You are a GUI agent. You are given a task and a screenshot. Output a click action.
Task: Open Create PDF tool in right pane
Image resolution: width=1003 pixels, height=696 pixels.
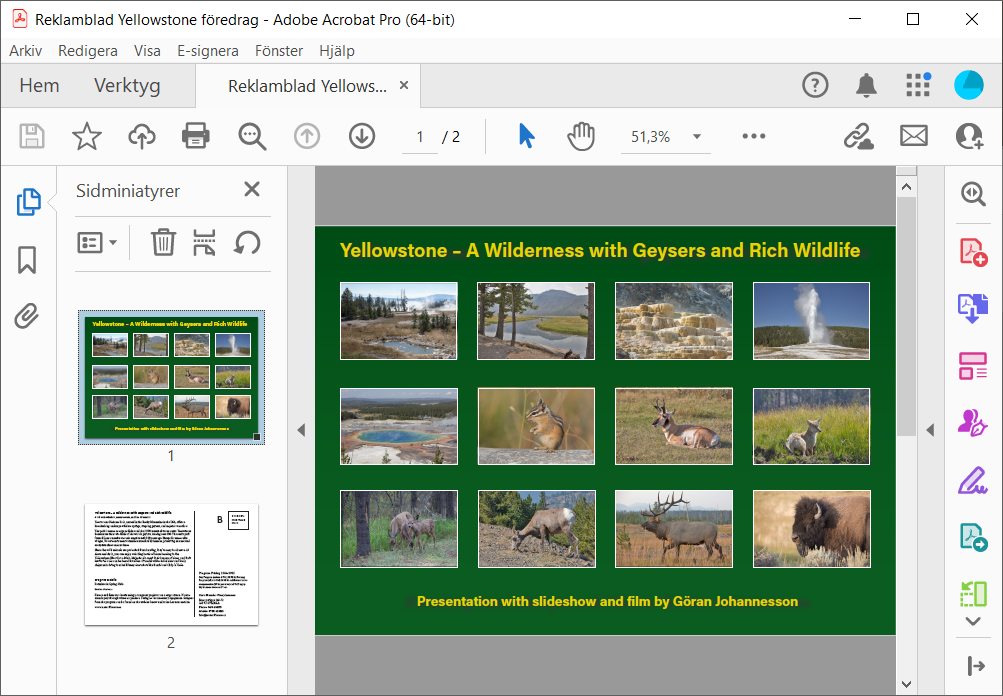coord(973,251)
